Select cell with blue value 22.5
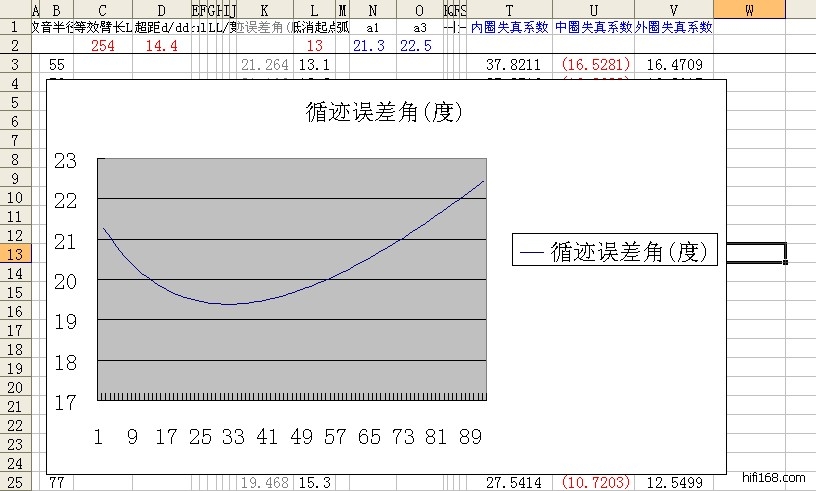 point(415,46)
